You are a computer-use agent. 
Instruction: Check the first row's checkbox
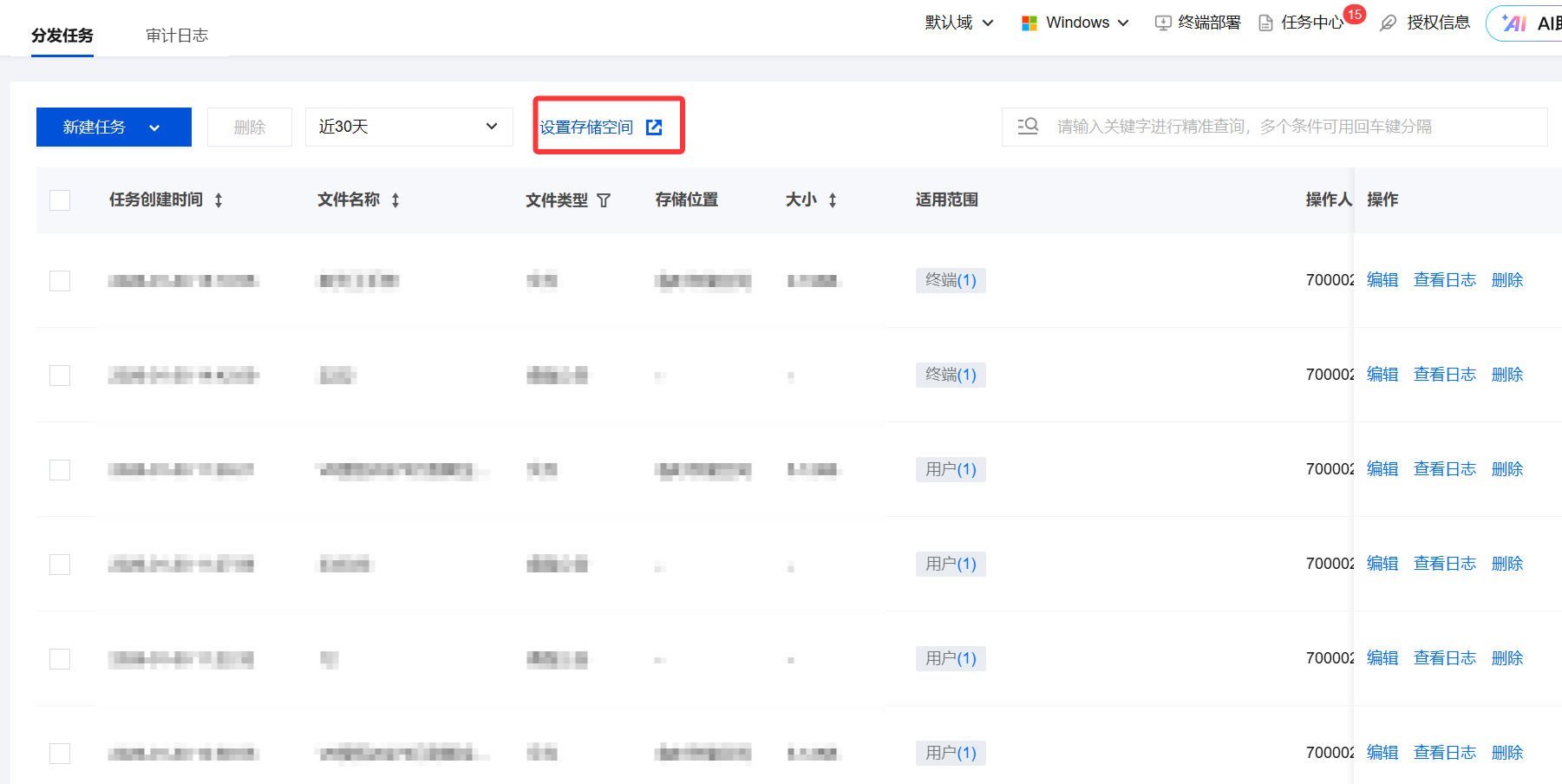click(x=60, y=281)
